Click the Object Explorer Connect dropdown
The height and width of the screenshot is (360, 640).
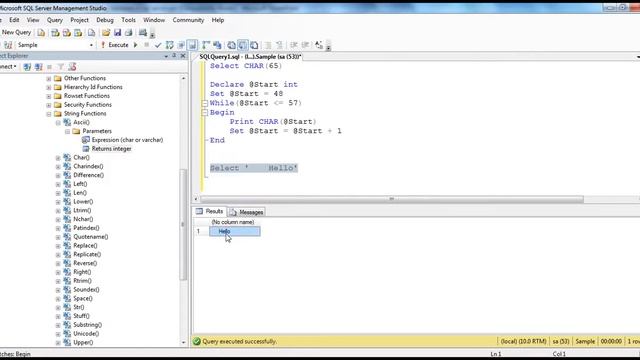tap(8, 67)
